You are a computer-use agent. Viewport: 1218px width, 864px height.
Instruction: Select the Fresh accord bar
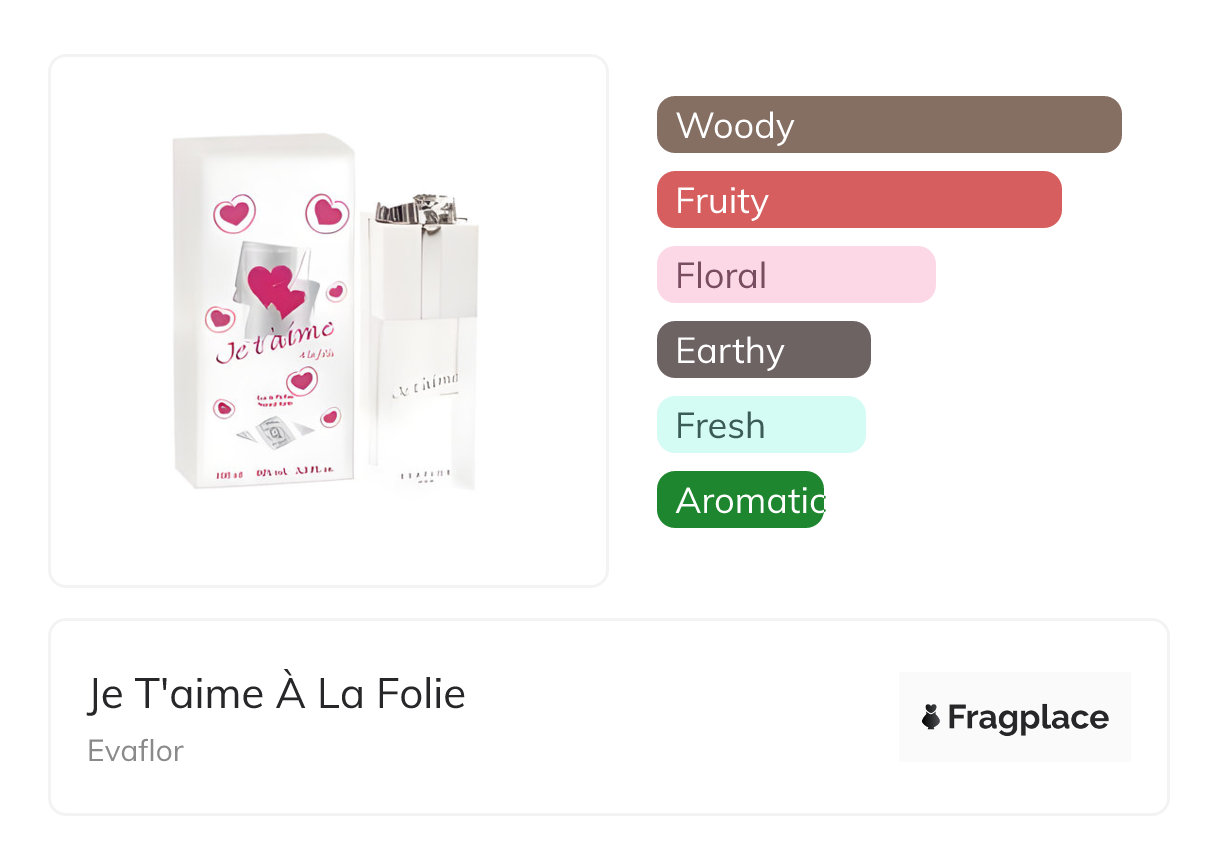coord(760,425)
